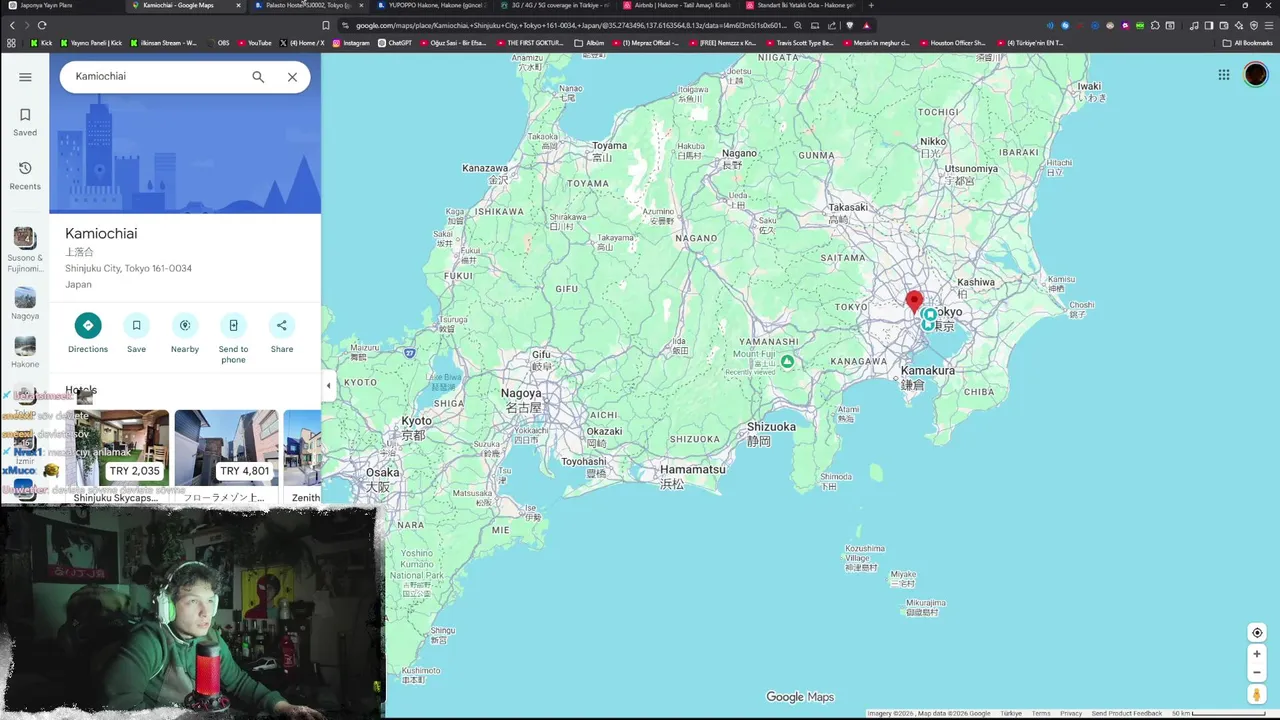Click the Türkiye region link
The height and width of the screenshot is (720, 1280).
(1011, 713)
